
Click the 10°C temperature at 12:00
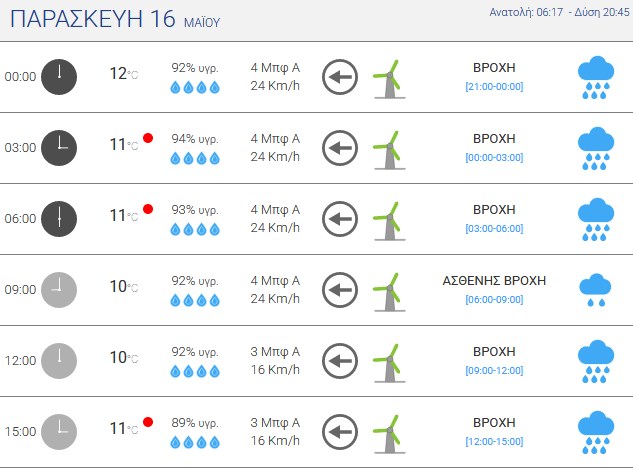pyautogui.click(x=124, y=358)
